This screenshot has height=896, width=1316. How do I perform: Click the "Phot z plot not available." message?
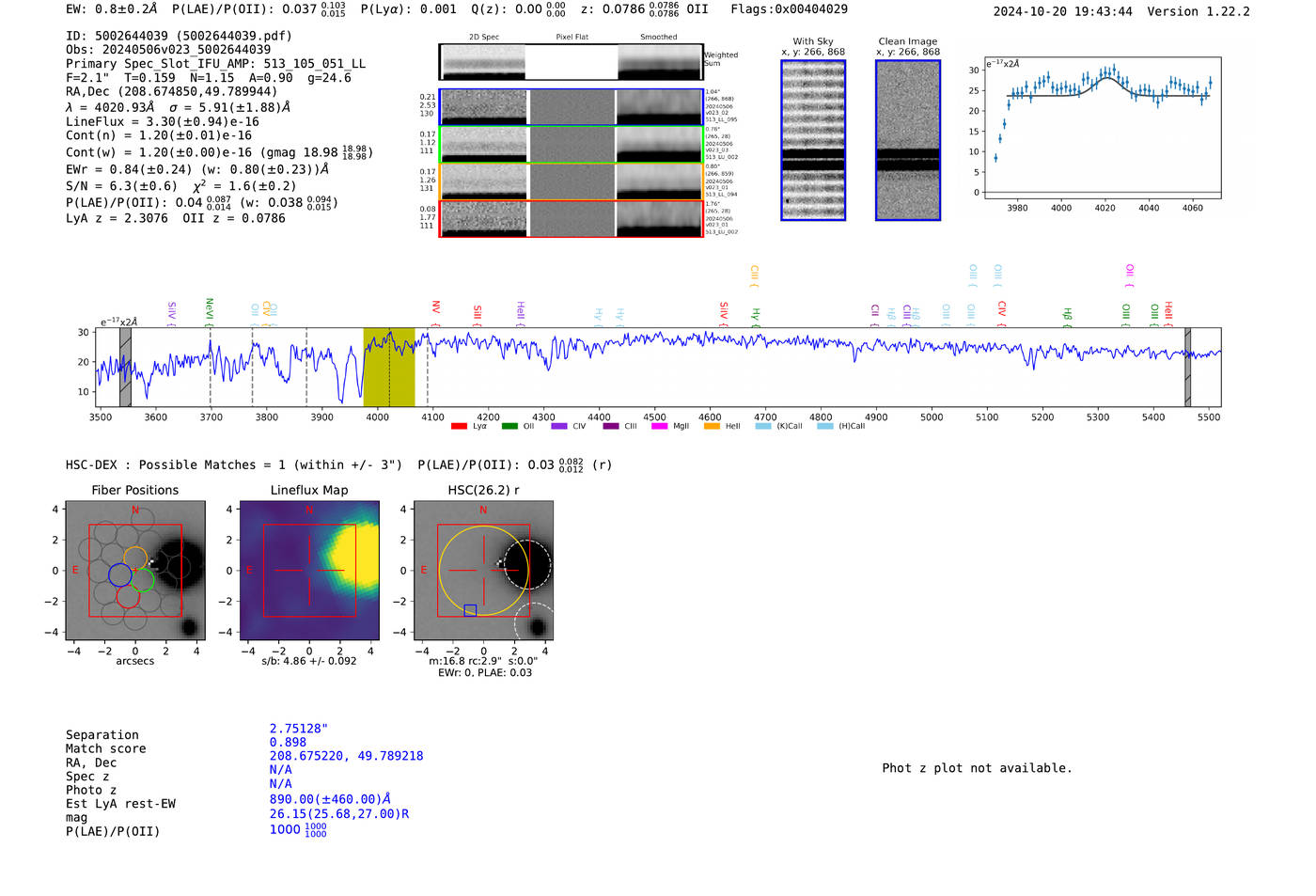(x=977, y=768)
